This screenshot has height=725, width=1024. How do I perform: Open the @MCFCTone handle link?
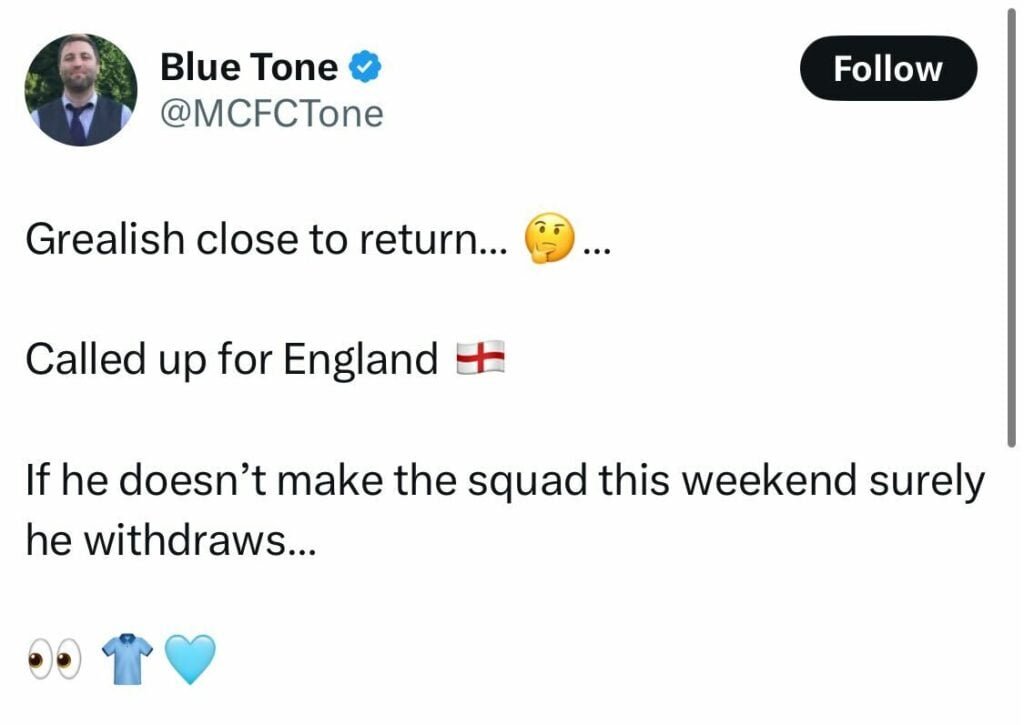pyautogui.click(x=271, y=114)
